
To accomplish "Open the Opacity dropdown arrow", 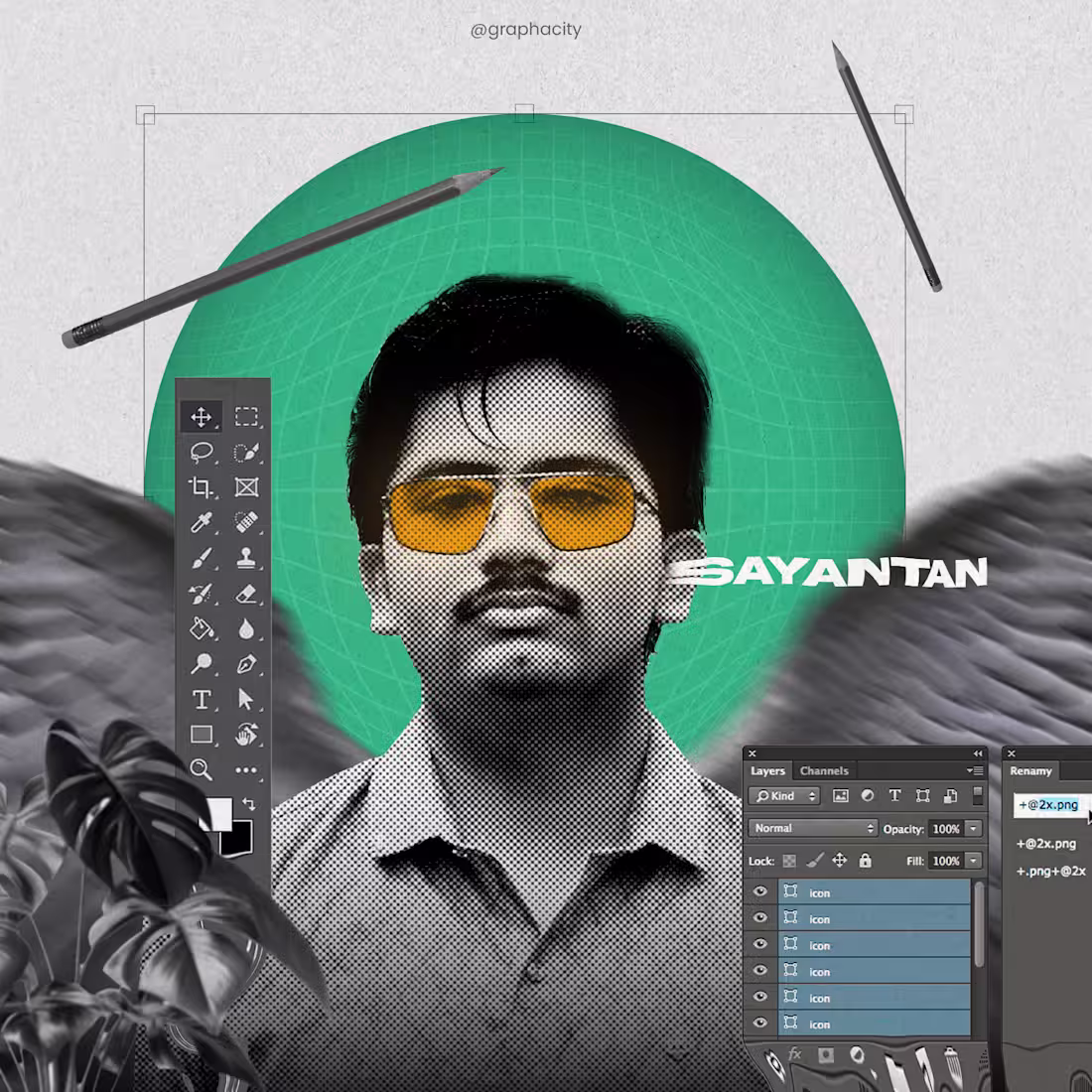I will 974,828.
